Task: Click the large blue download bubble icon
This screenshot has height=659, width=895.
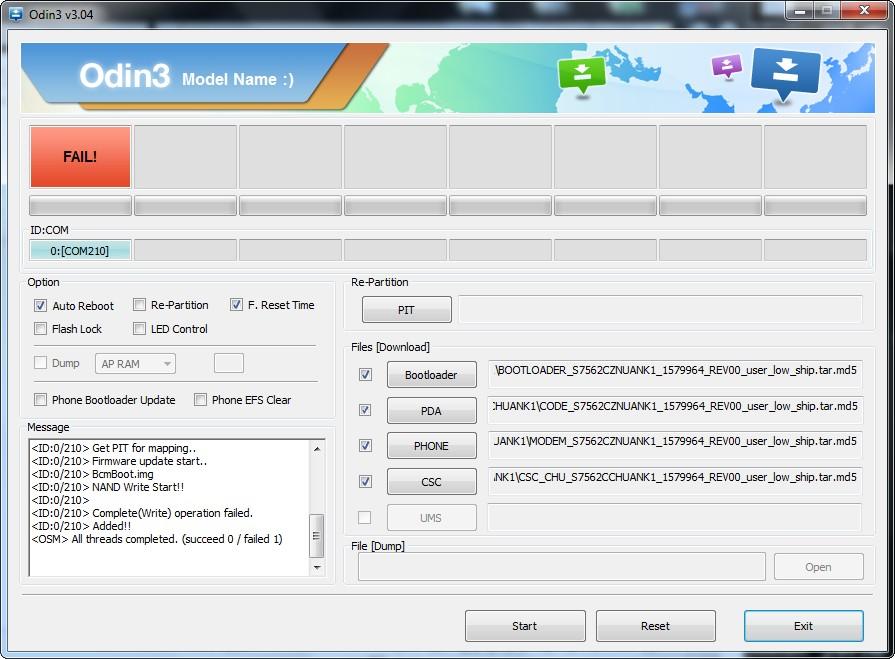Action: coord(786,74)
